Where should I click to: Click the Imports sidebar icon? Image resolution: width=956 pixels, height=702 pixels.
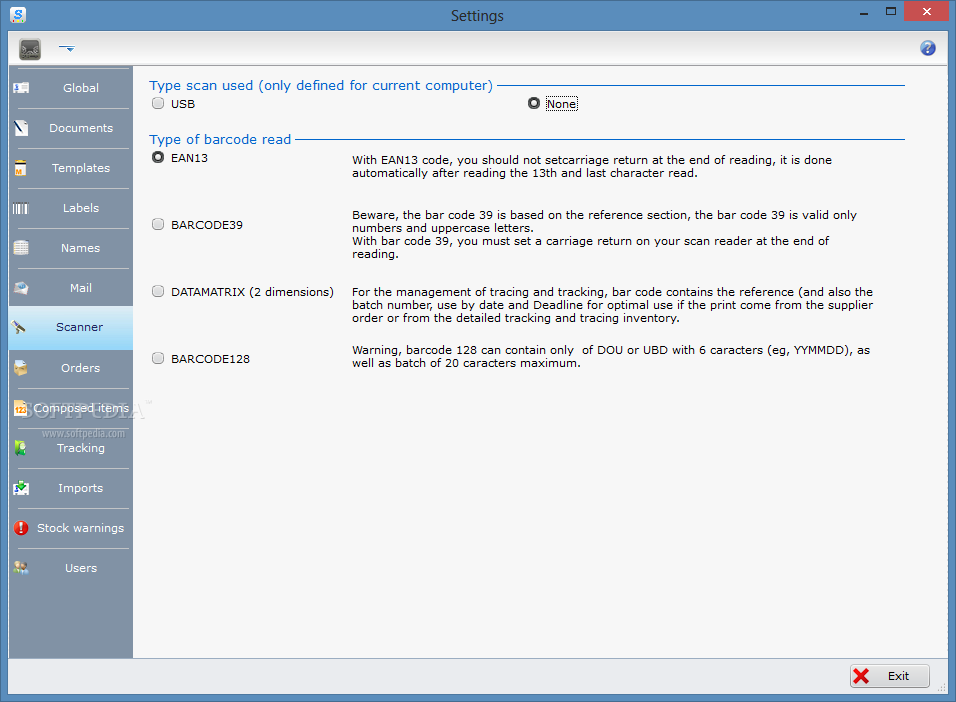coord(21,488)
